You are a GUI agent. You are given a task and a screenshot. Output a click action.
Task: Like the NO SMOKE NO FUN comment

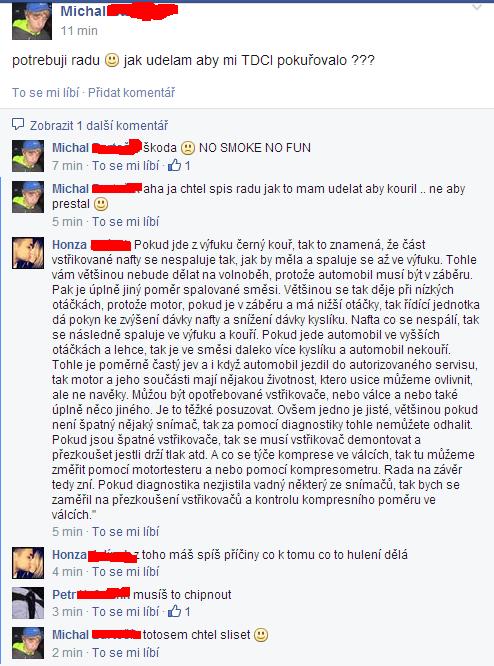click(126, 166)
